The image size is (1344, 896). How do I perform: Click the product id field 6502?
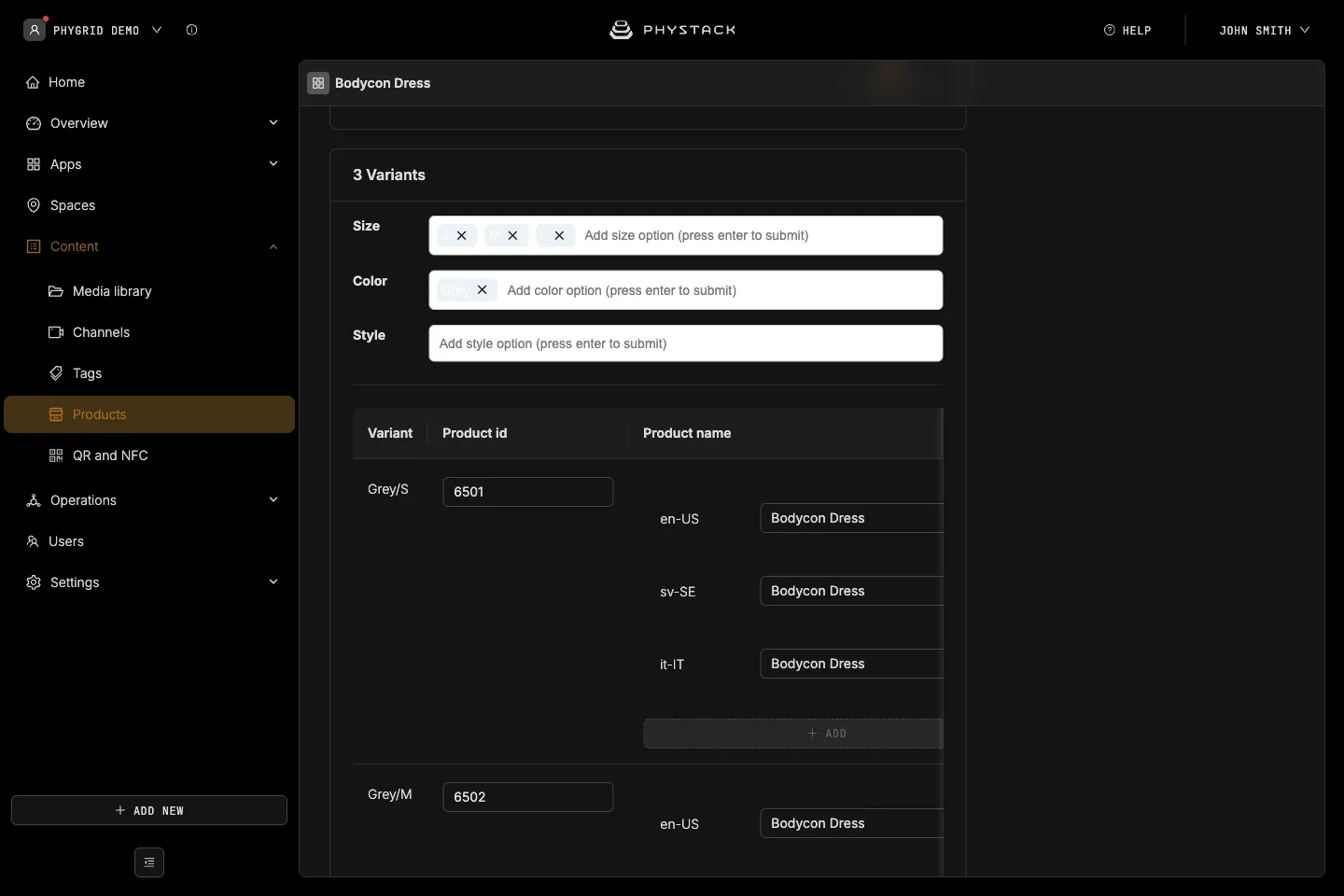point(528,797)
